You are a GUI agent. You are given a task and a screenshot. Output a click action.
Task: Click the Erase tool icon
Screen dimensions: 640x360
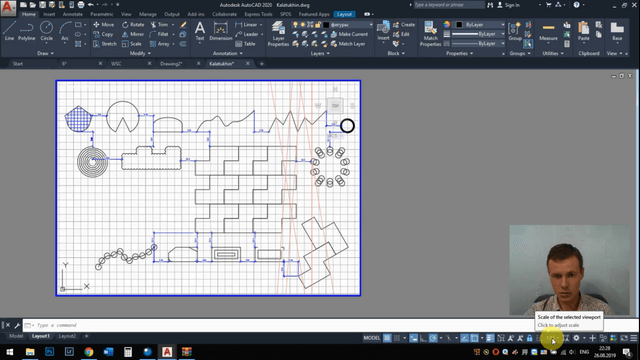coord(183,24)
